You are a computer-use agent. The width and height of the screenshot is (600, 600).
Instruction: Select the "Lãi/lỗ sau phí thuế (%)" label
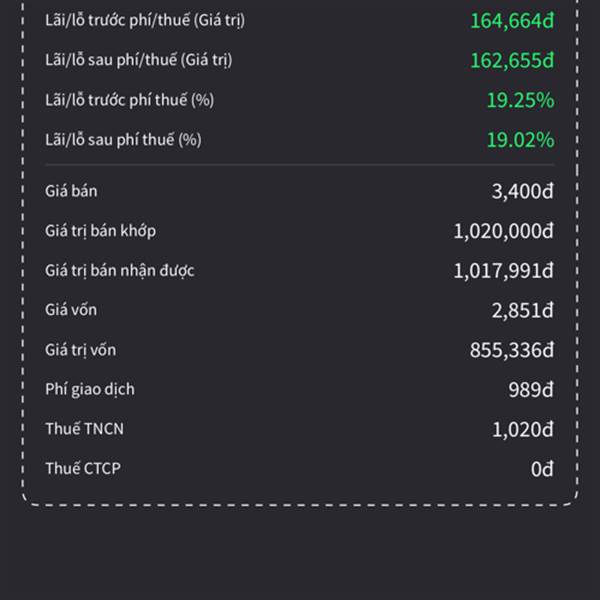123,140
